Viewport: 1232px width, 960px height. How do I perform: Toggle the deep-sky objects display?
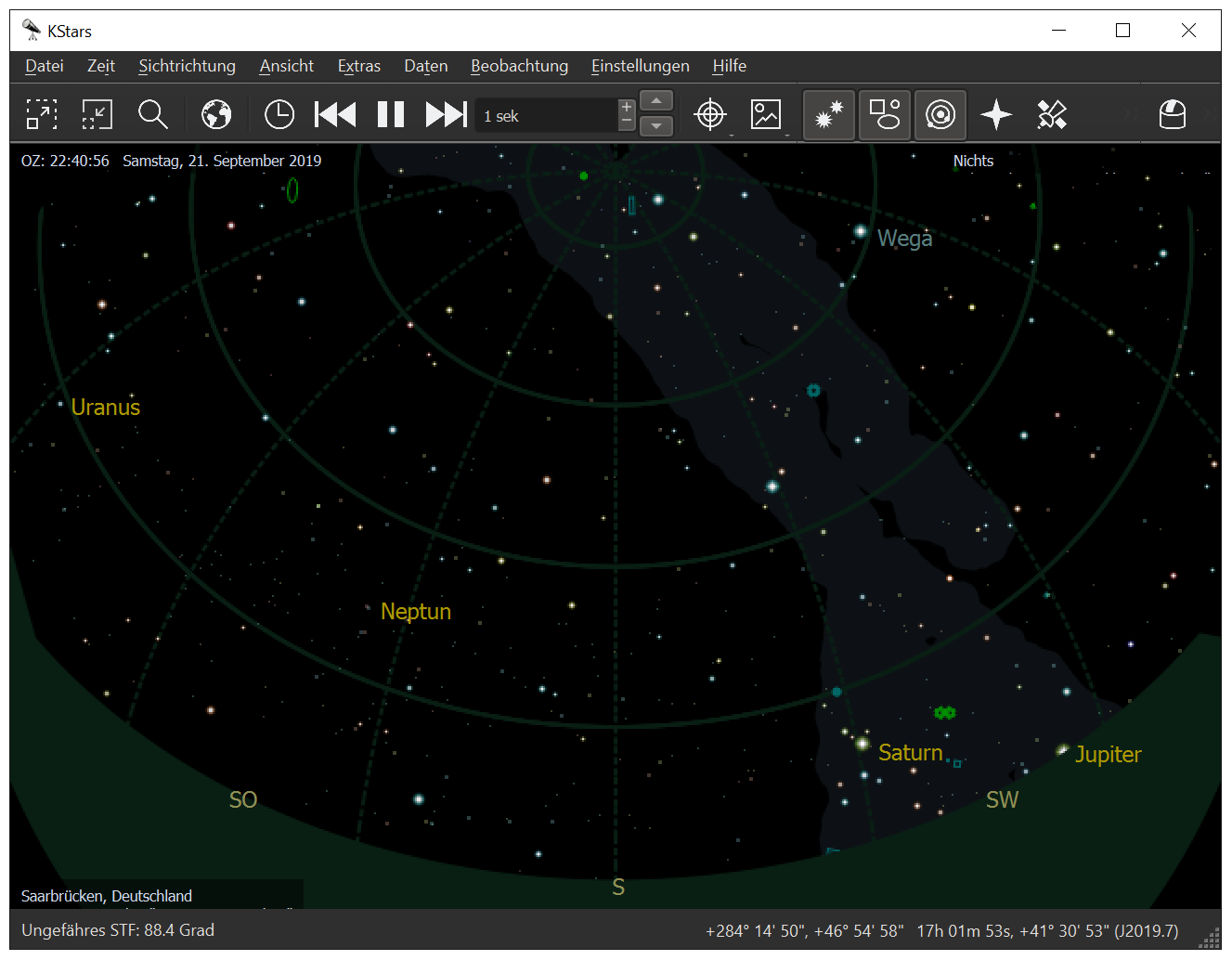[x=885, y=114]
